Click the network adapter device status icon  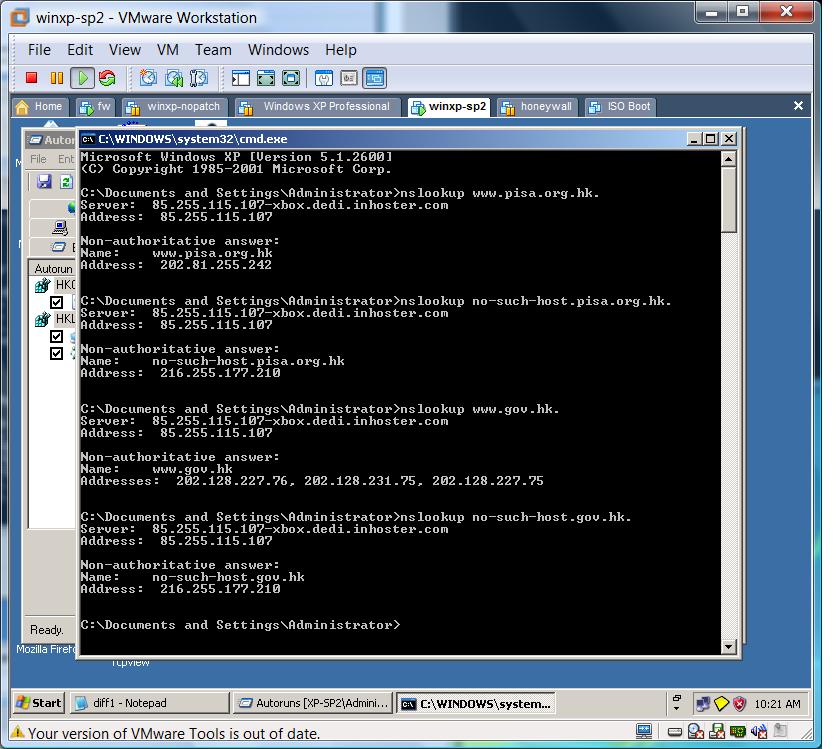tap(738, 731)
